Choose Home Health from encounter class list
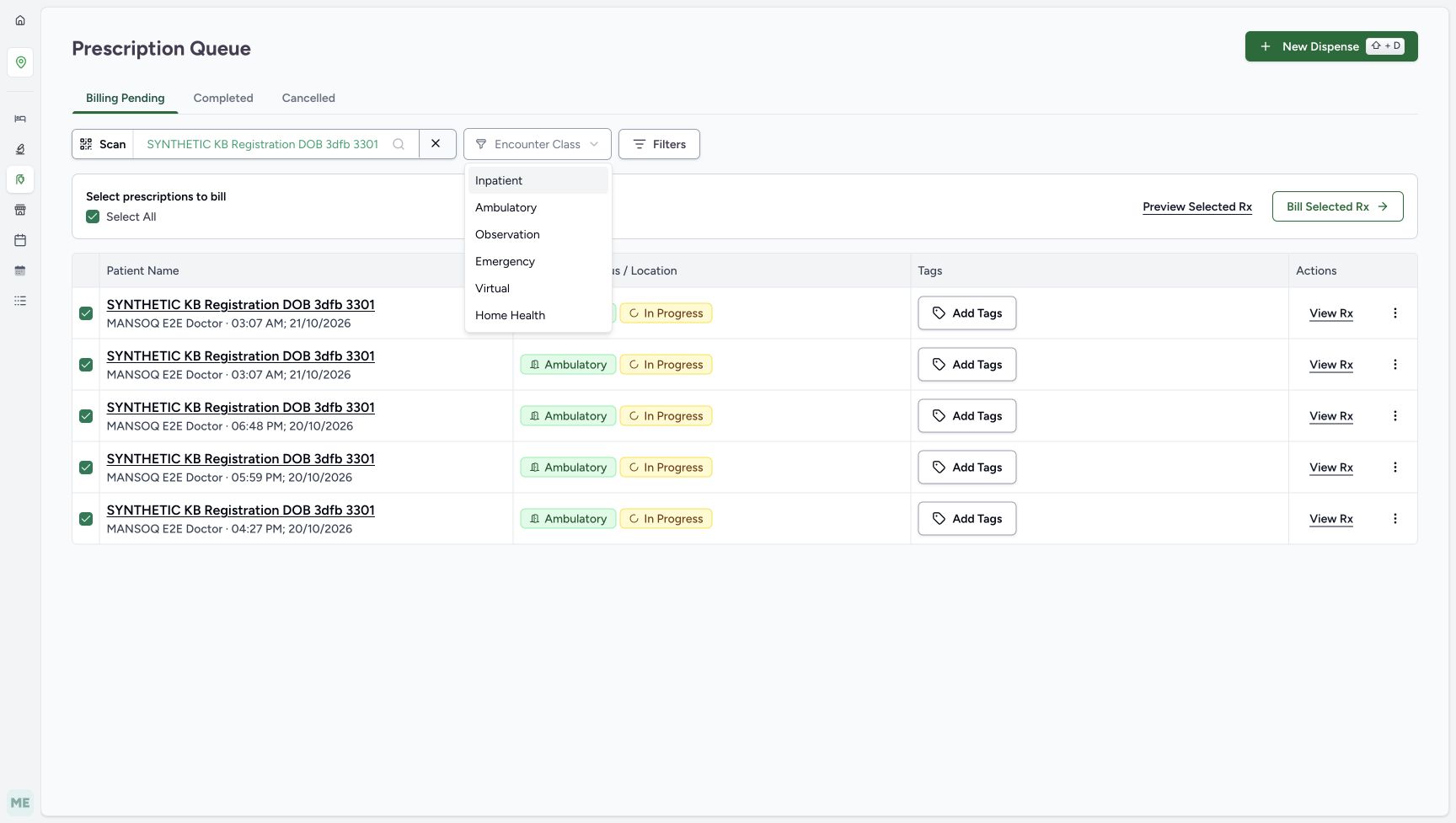Viewport: 1456px width, 823px height. point(538,315)
